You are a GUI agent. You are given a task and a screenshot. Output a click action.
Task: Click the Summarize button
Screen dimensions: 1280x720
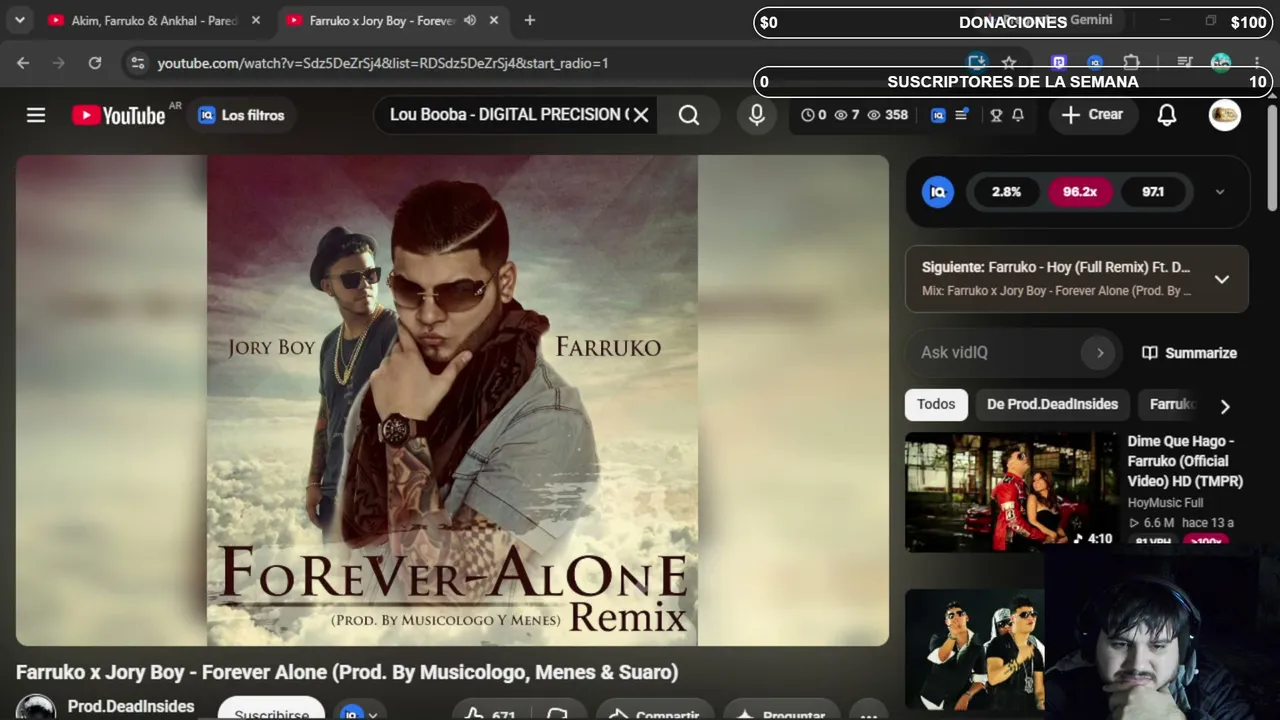[x=1190, y=353]
